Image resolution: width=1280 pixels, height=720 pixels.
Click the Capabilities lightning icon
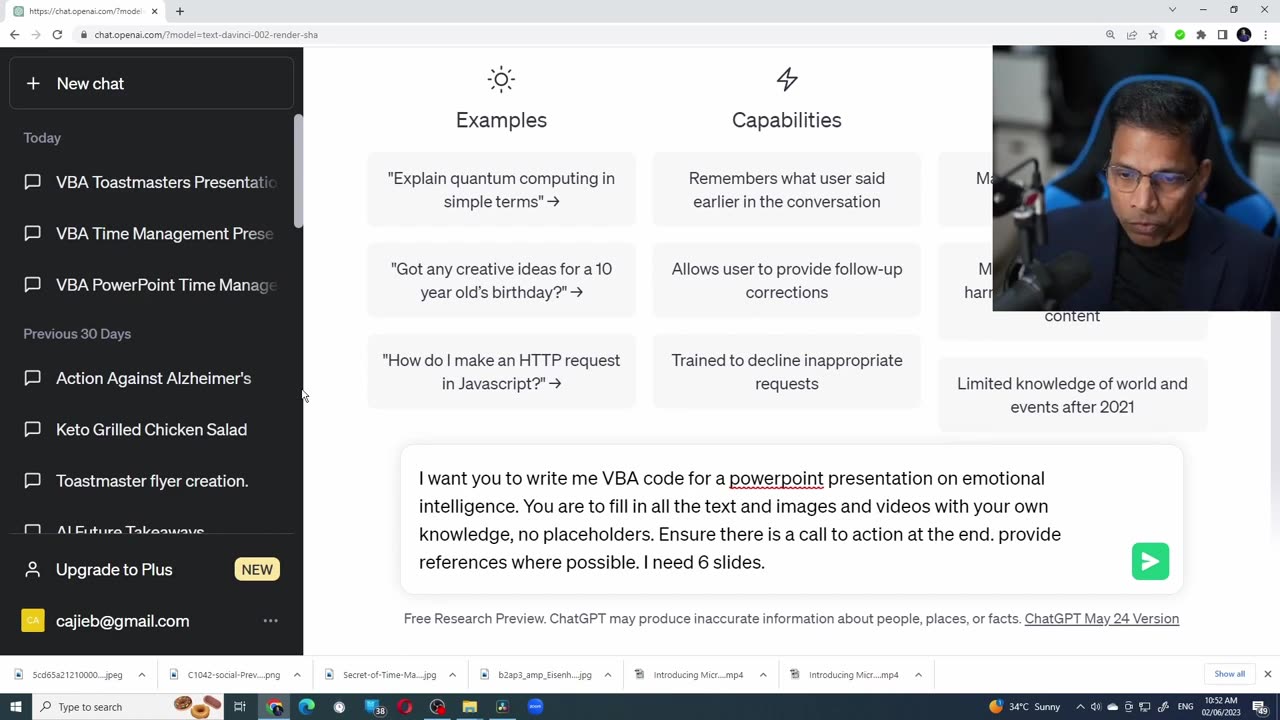coord(787,79)
